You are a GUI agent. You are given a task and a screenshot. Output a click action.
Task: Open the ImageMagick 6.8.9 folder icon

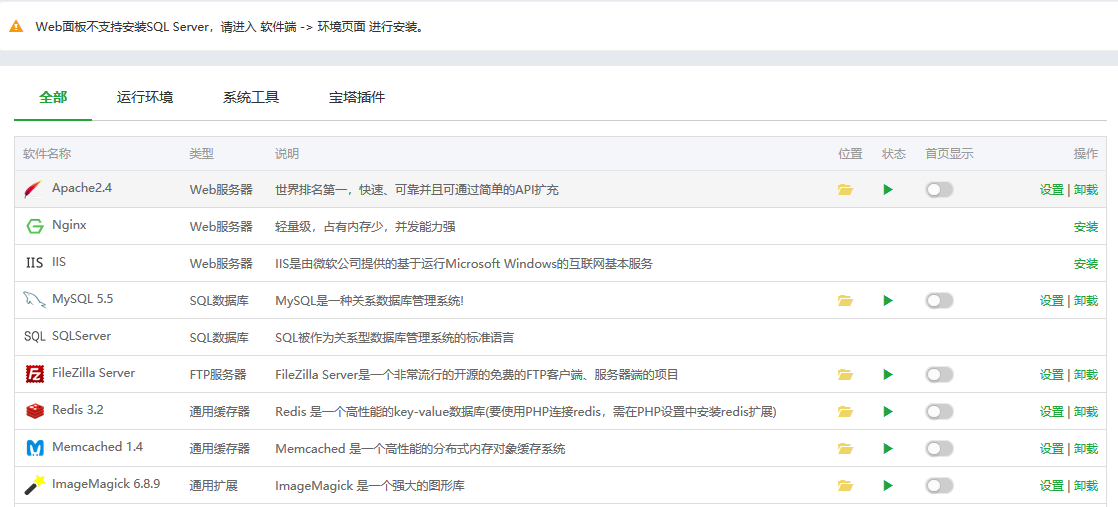(845, 486)
